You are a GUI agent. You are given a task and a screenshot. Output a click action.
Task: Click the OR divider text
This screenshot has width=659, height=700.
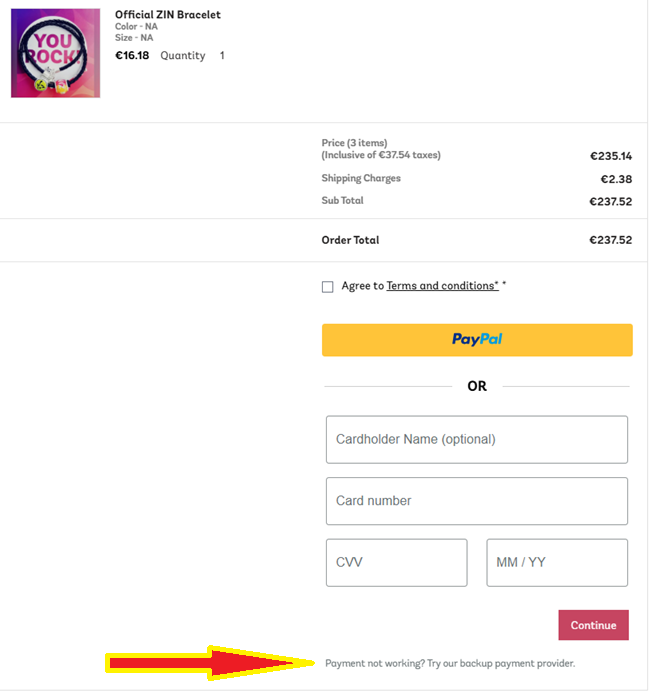coord(477,386)
